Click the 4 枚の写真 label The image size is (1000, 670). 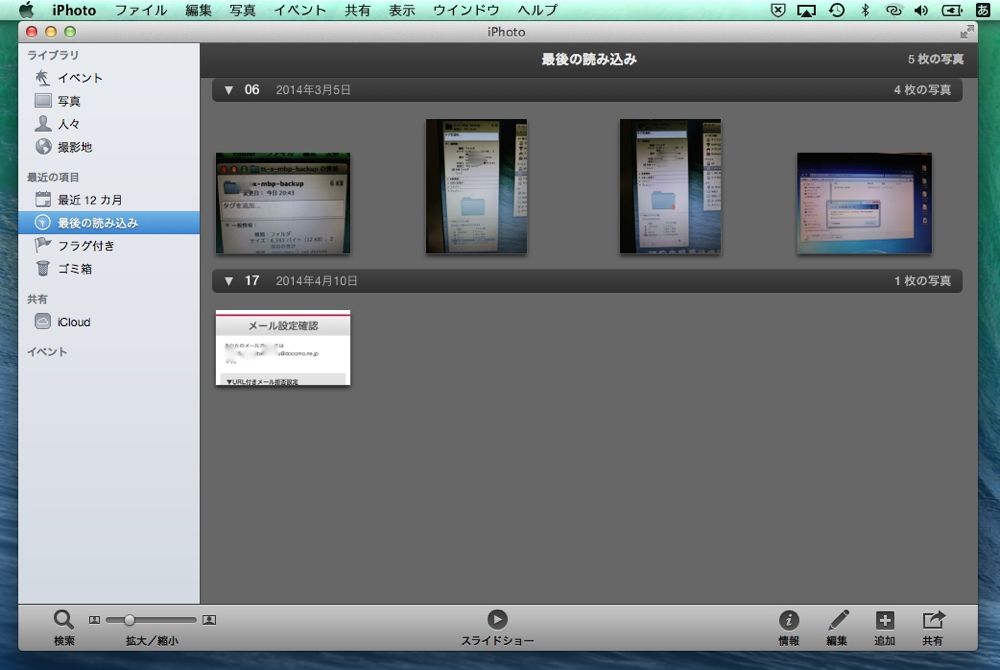coord(922,90)
